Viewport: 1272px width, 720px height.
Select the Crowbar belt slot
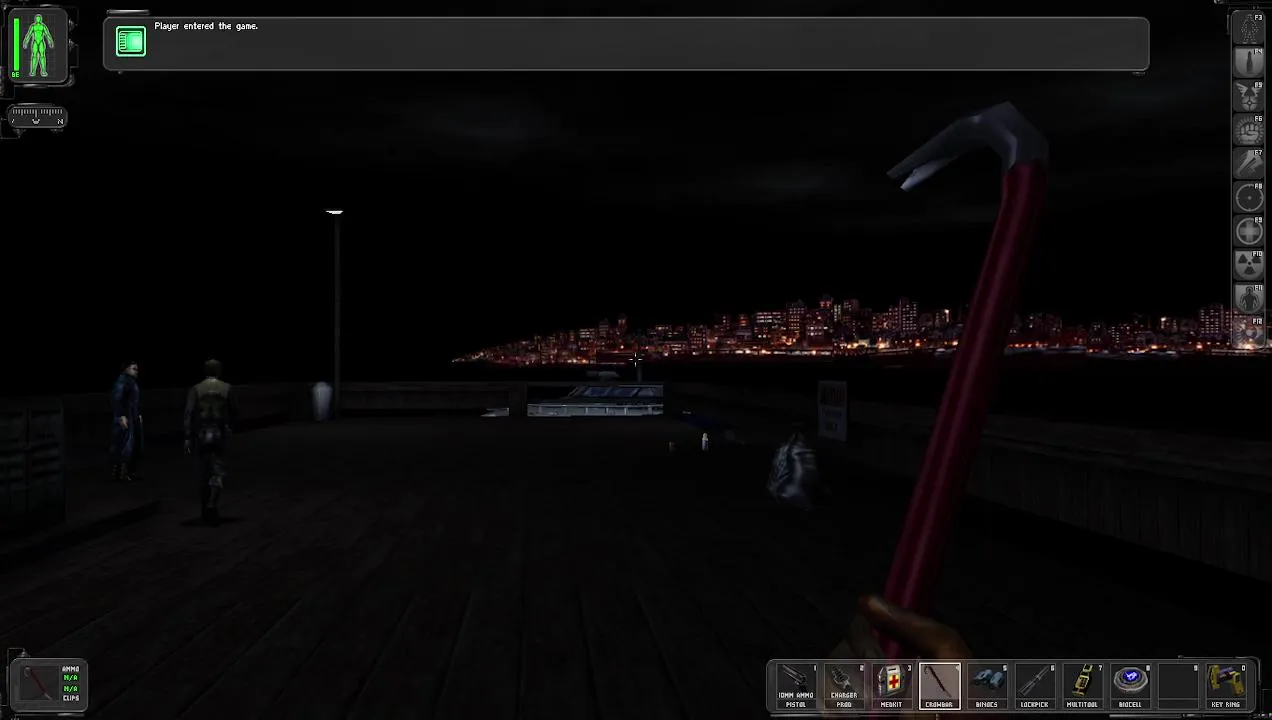click(x=939, y=686)
